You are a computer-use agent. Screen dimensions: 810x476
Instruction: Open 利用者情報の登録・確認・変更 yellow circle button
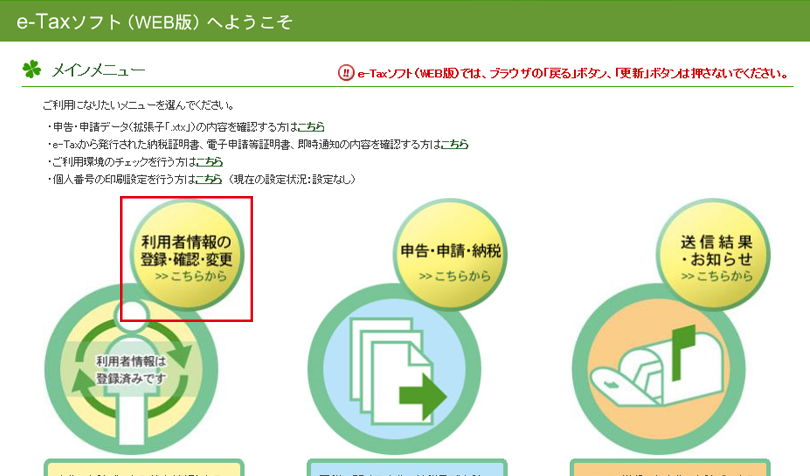coord(186,255)
